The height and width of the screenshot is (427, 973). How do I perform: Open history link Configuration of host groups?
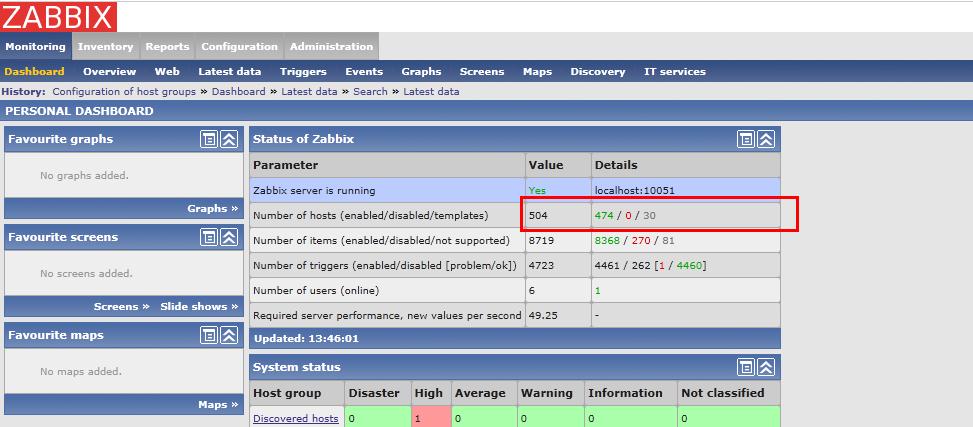click(124, 91)
